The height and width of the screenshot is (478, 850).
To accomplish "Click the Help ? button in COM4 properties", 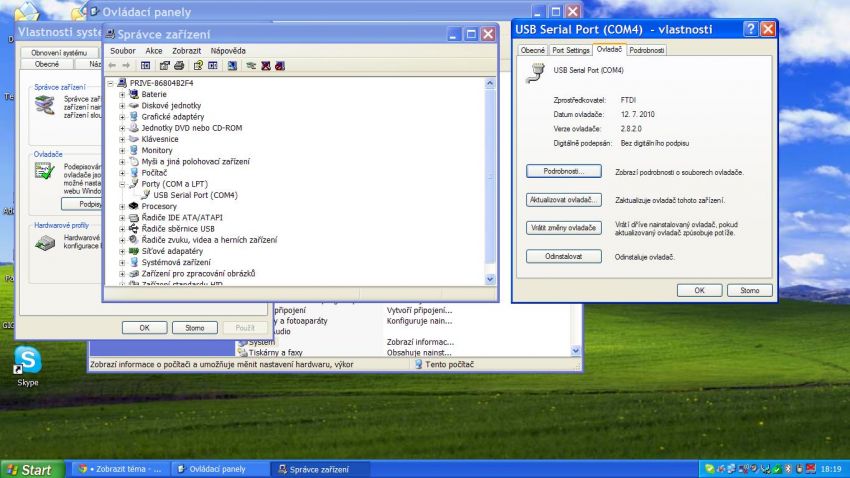I will (750, 29).
